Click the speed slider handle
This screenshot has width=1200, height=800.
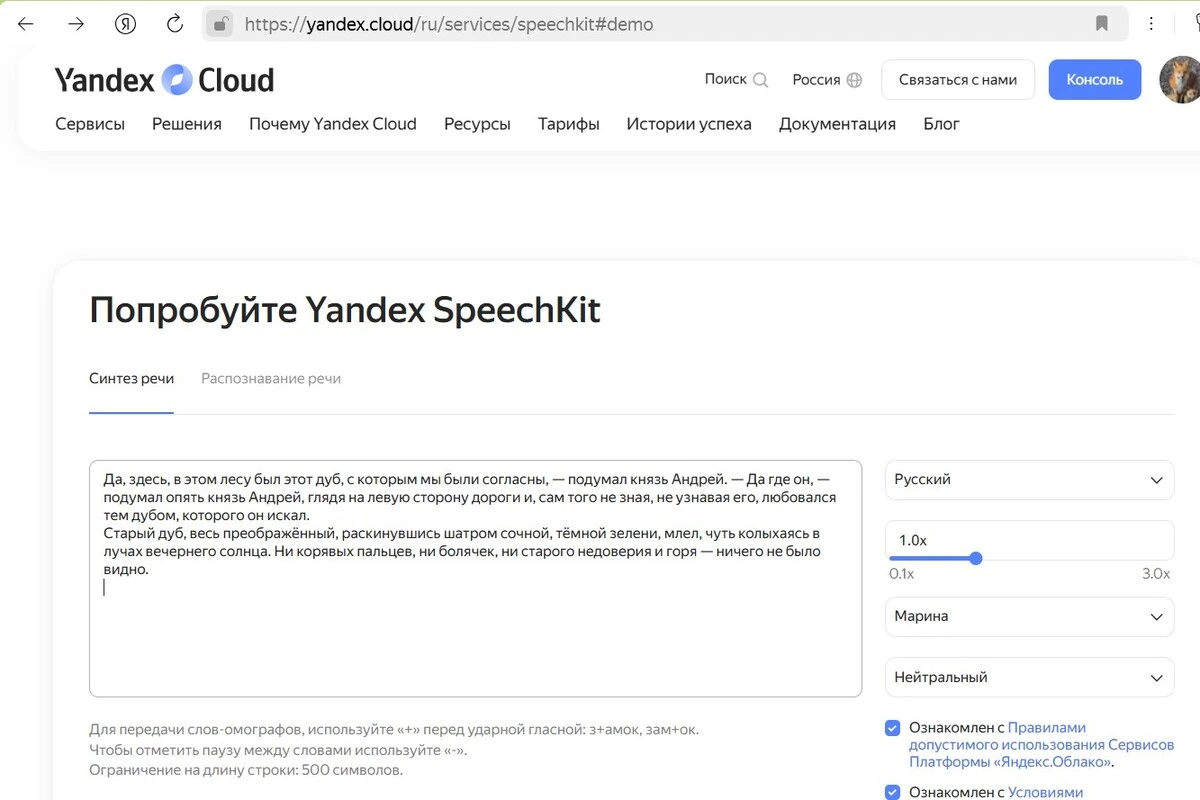pos(976,559)
